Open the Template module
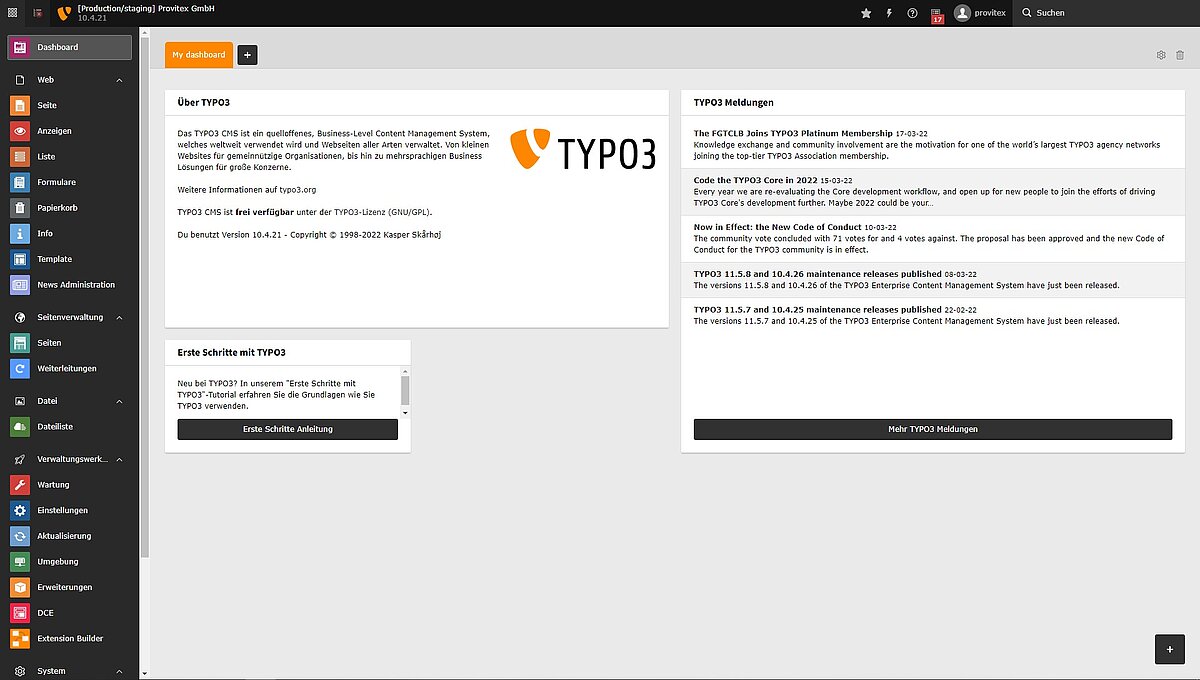The image size is (1200, 680). coord(69,259)
